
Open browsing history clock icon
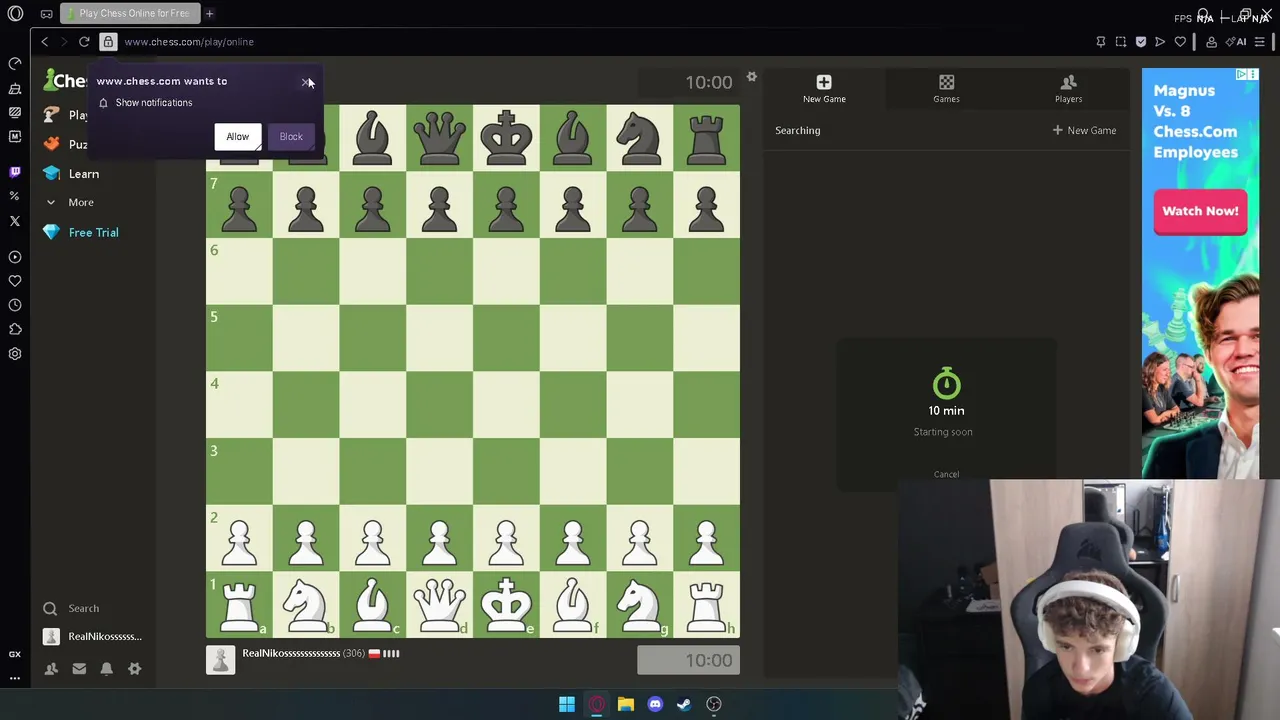tap(15, 305)
